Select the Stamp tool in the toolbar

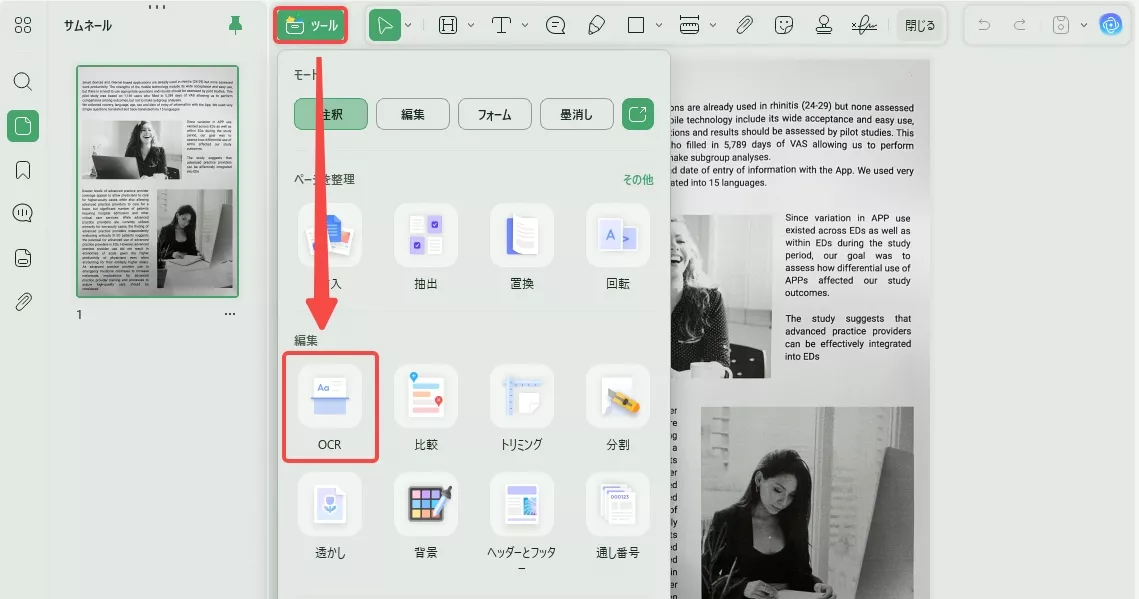pyautogui.click(x=823, y=24)
